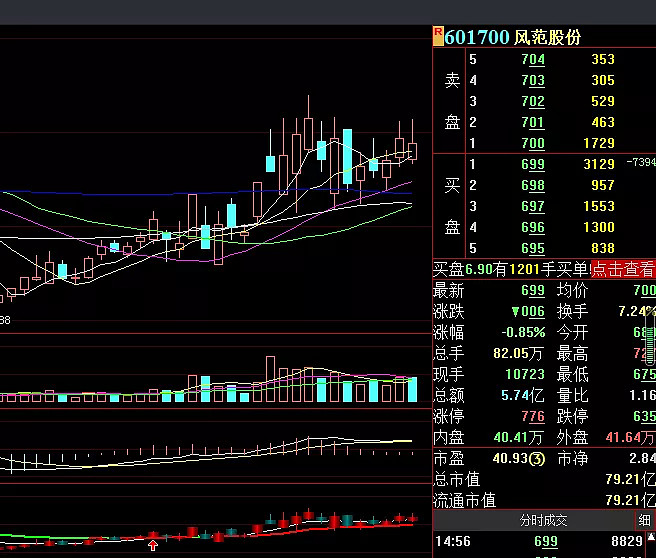Click buy 1 volume 3129

[x=599, y=164]
